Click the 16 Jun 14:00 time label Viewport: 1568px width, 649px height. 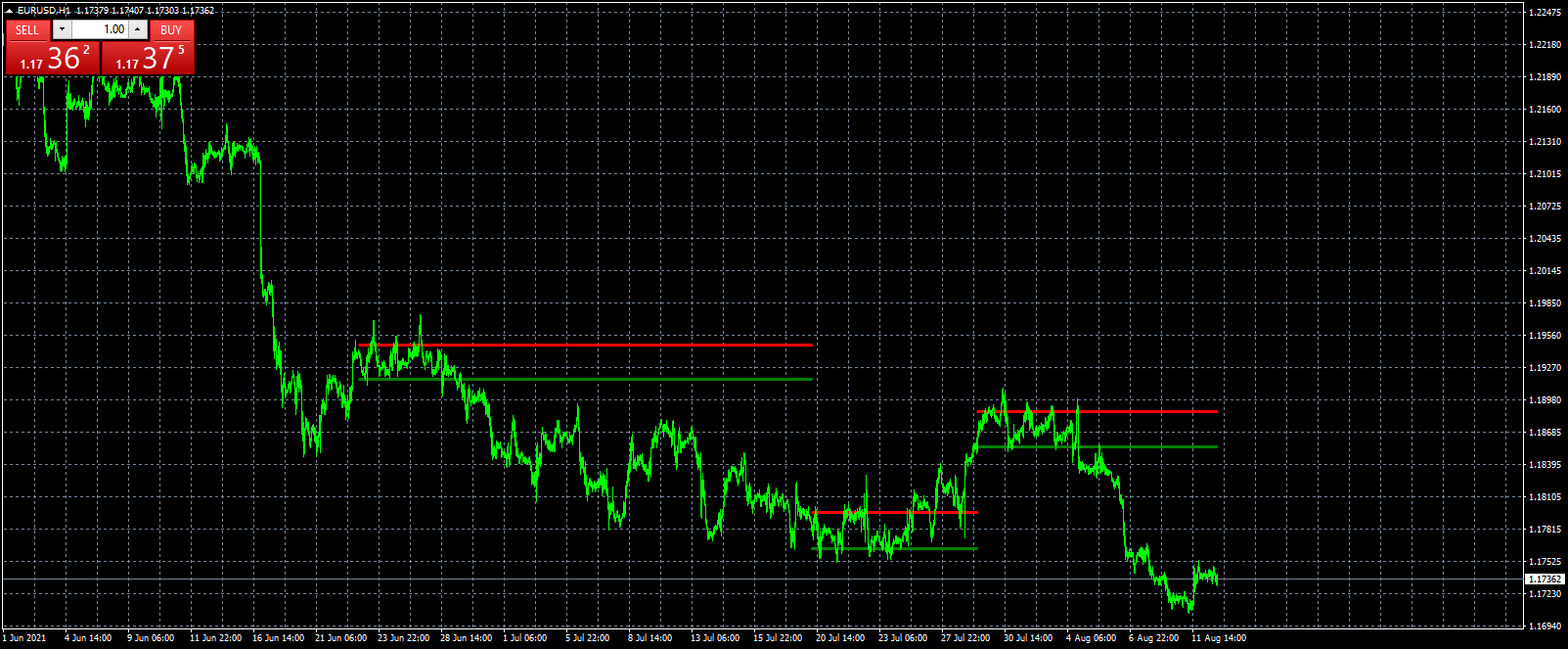[x=278, y=638]
